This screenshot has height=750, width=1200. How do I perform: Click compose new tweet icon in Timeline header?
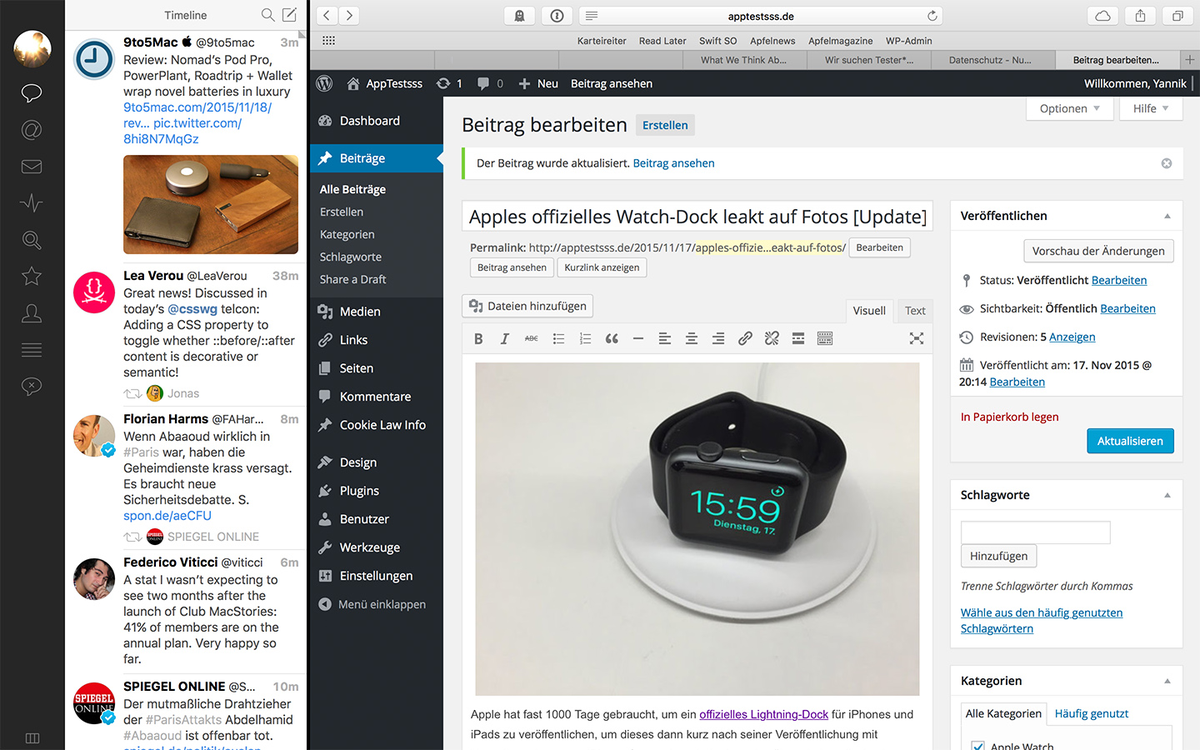pyautogui.click(x=289, y=15)
